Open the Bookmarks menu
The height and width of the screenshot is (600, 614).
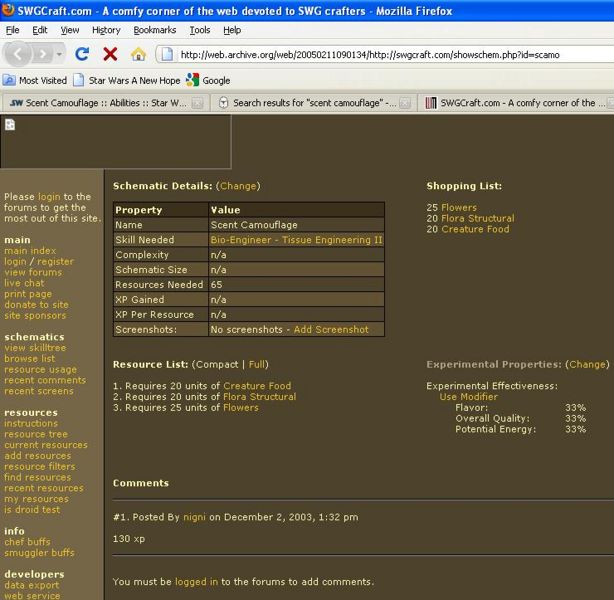click(154, 30)
